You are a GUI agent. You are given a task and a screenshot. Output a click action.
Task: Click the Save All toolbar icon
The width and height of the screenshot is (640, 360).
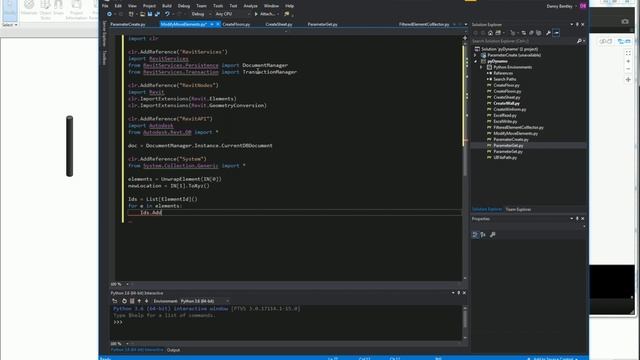click(x=158, y=14)
